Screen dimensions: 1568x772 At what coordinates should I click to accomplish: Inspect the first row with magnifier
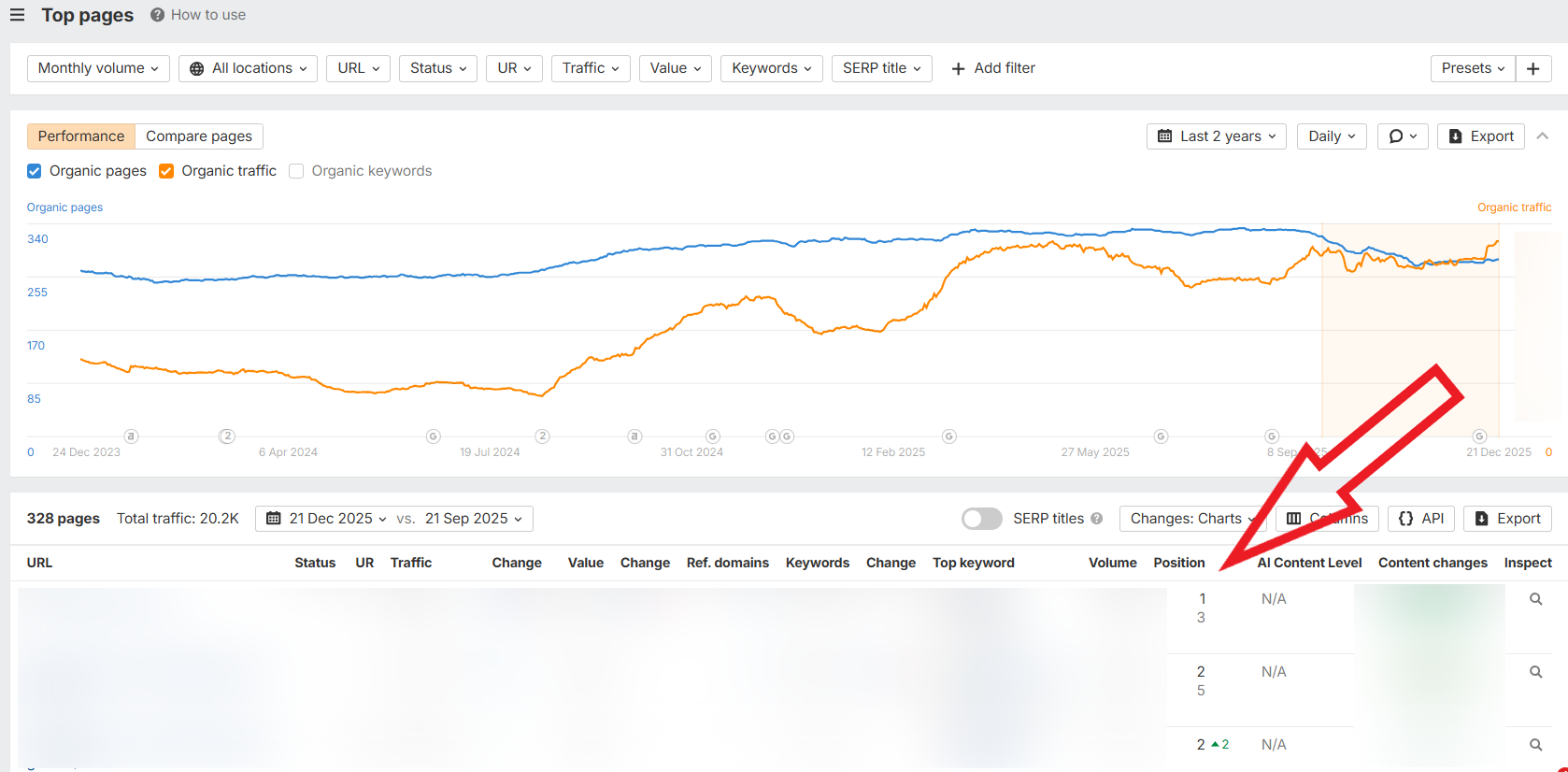[1535, 599]
